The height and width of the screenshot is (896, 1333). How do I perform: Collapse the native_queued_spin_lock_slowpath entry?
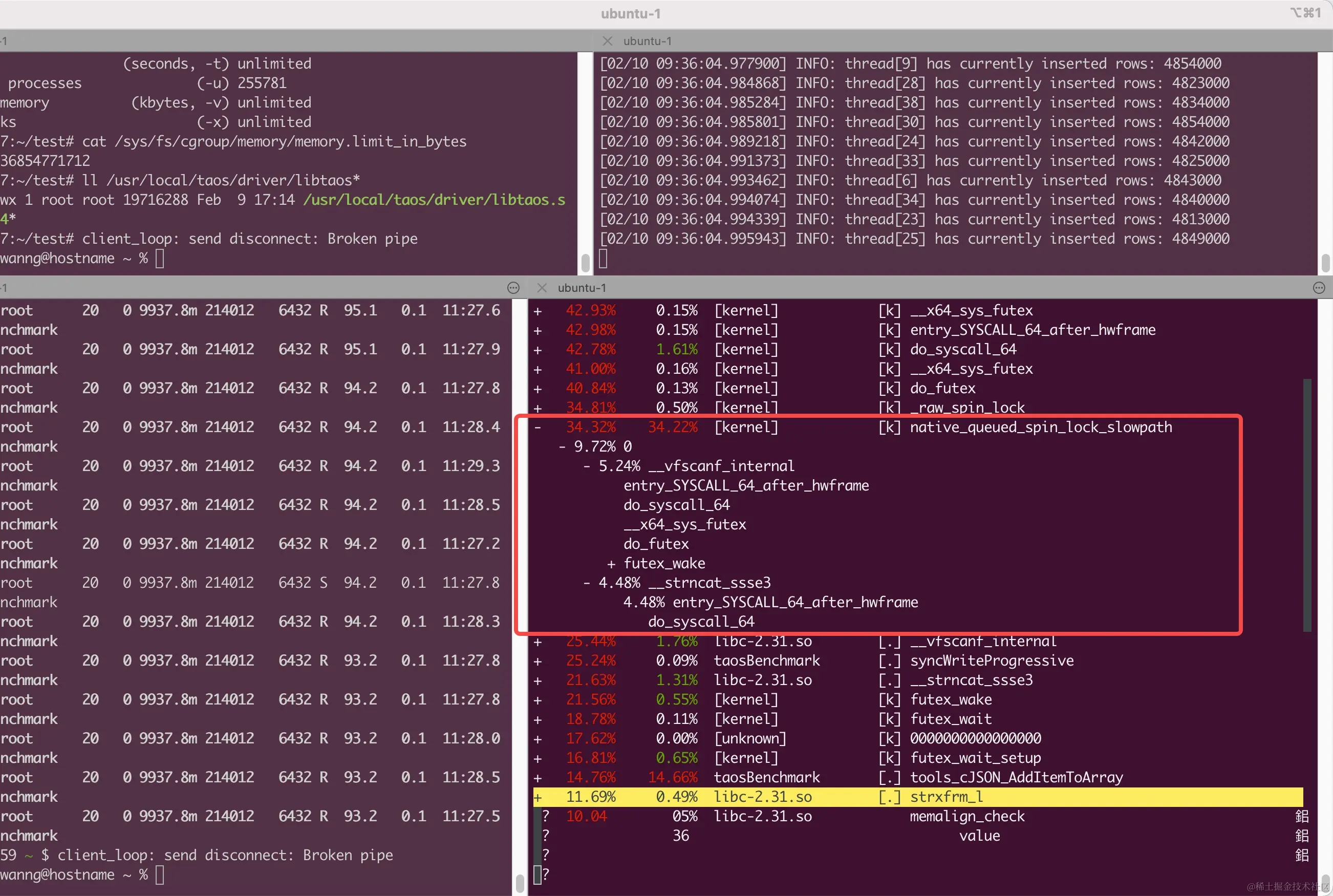(537, 428)
